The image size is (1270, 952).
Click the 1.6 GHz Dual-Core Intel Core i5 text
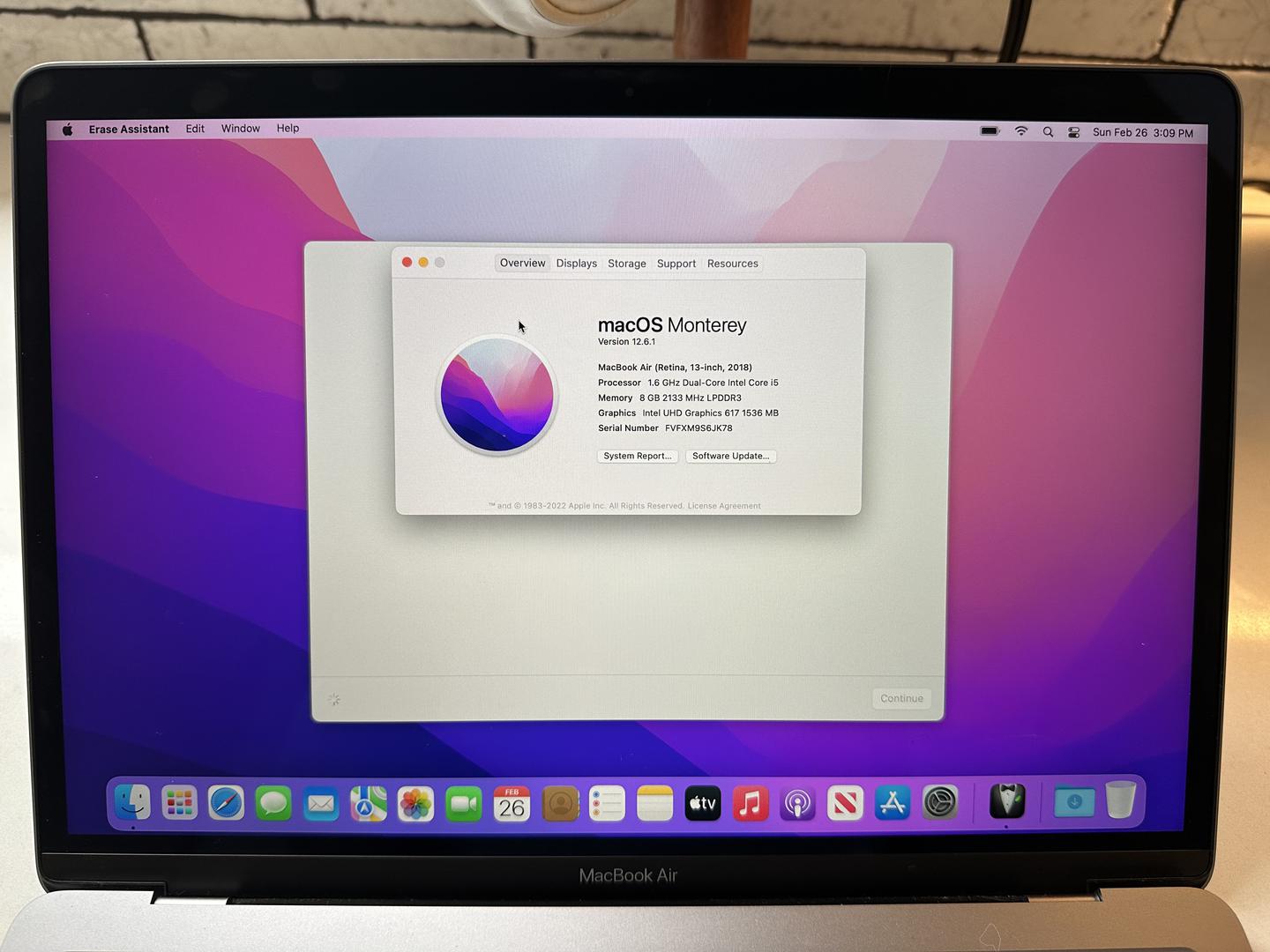coord(713,383)
